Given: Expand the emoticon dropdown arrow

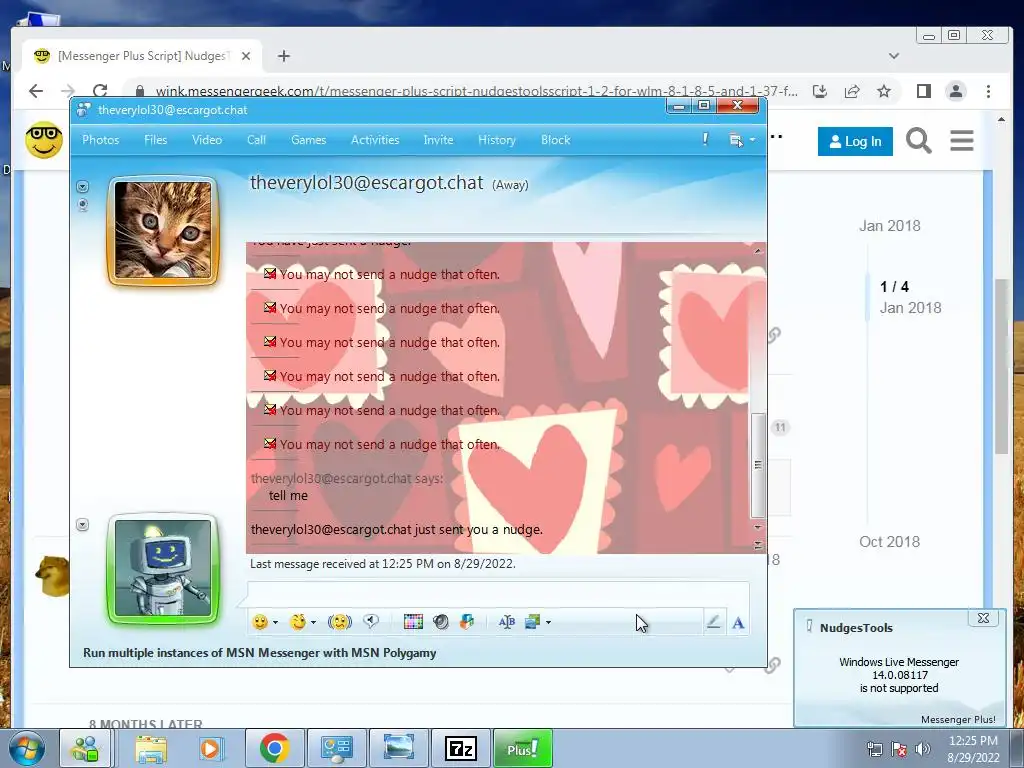Looking at the screenshot, I should 275,622.
